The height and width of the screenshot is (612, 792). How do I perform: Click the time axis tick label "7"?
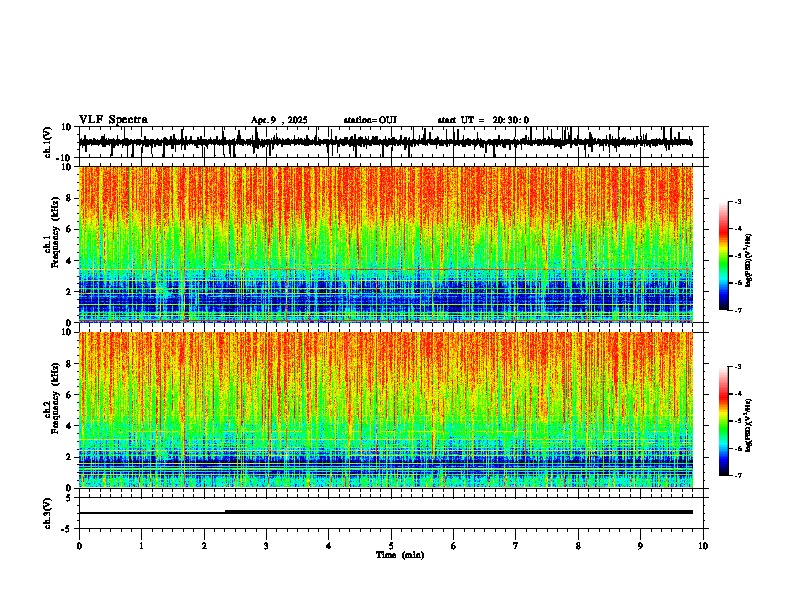tap(516, 546)
